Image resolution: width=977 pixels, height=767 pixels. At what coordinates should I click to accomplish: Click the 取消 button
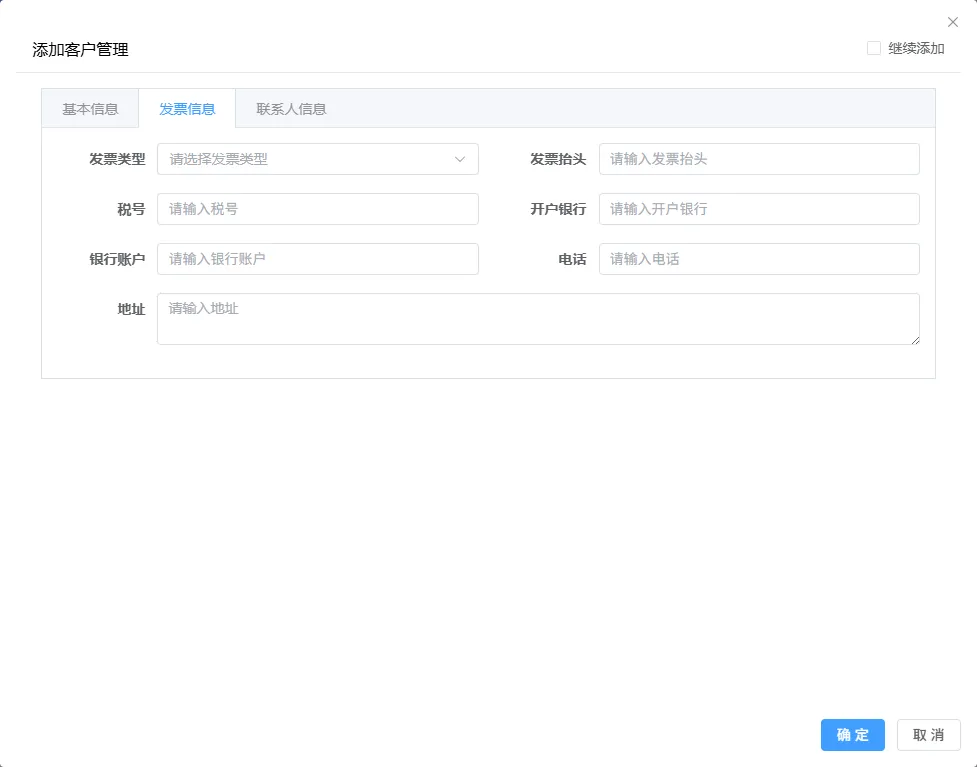click(x=928, y=735)
